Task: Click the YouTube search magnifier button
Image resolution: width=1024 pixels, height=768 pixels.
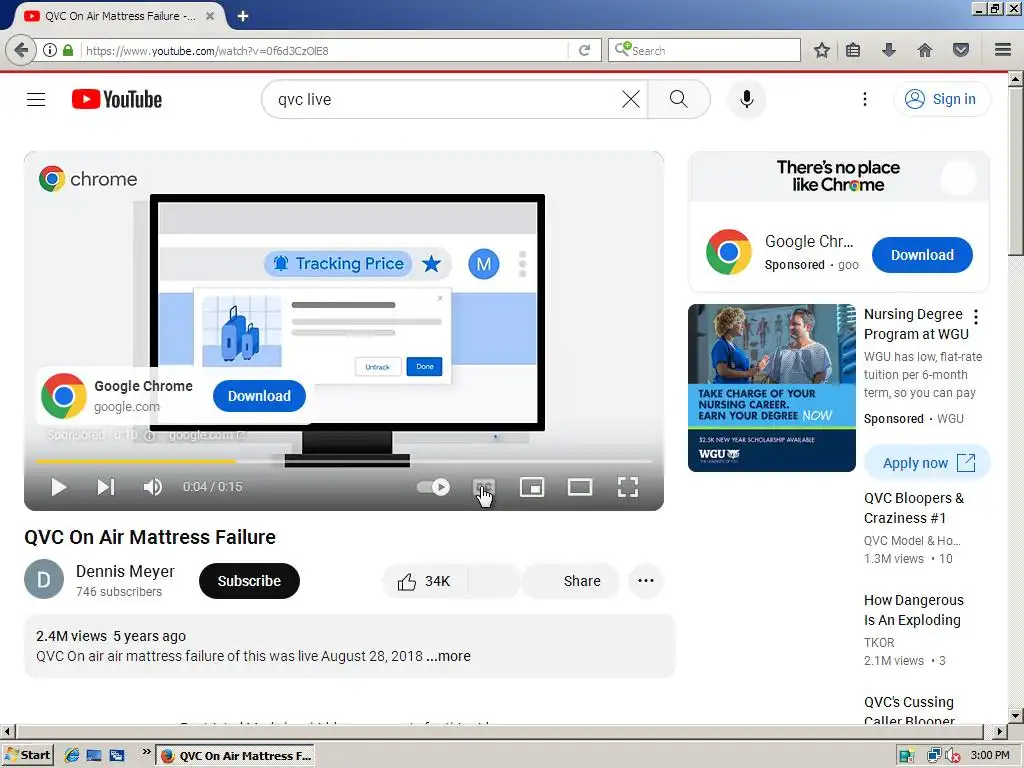Action: pyautogui.click(x=679, y=99)
